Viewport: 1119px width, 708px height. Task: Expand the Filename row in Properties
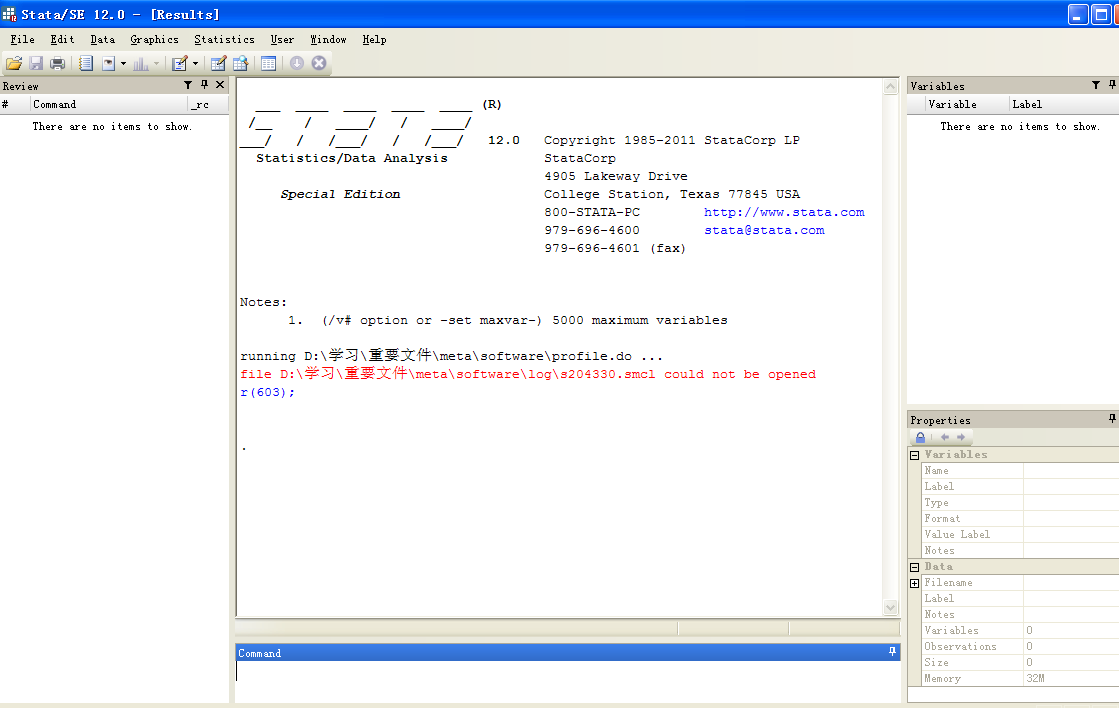pos(914,583)
